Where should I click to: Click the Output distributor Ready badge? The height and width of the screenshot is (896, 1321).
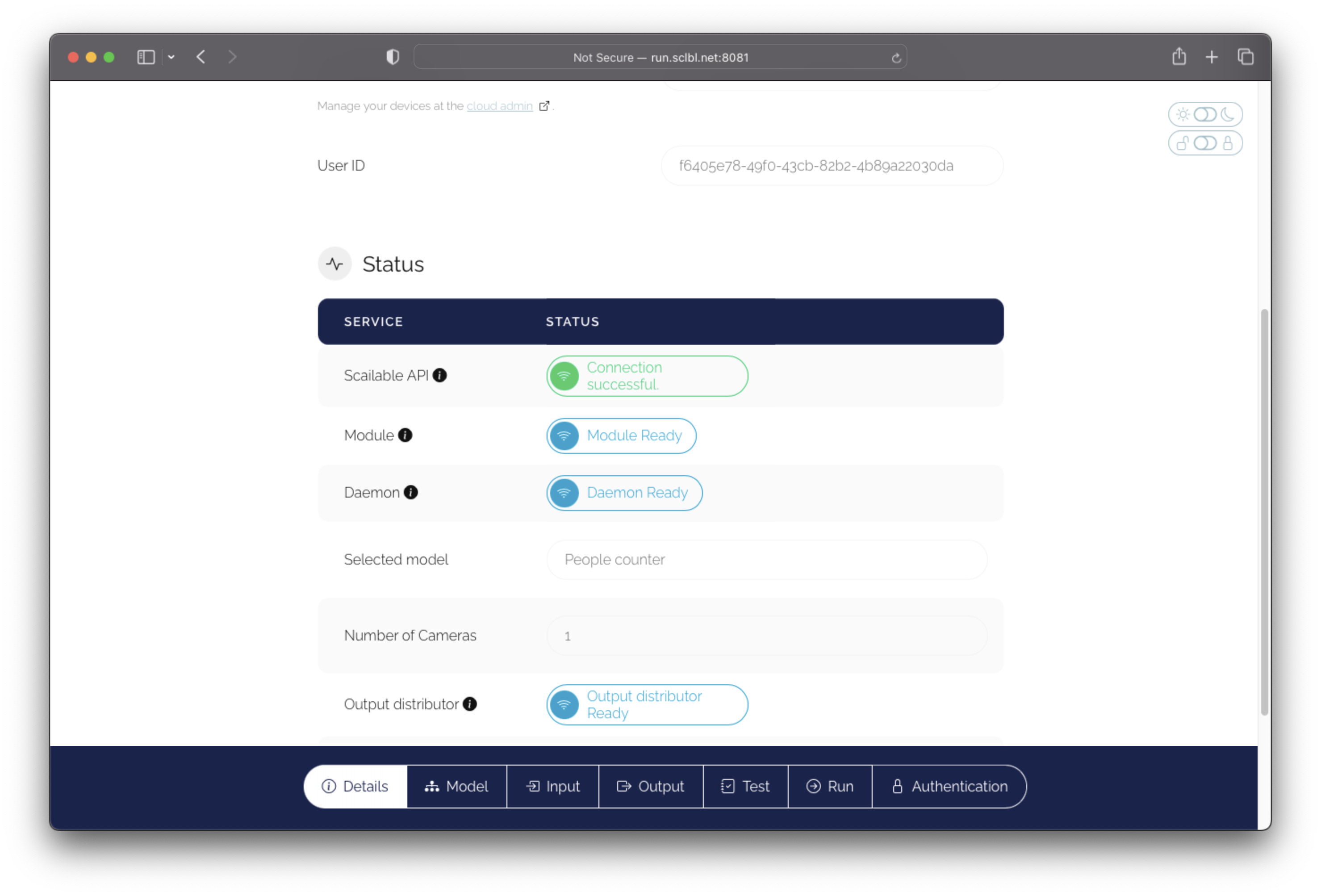coord(647,704)
